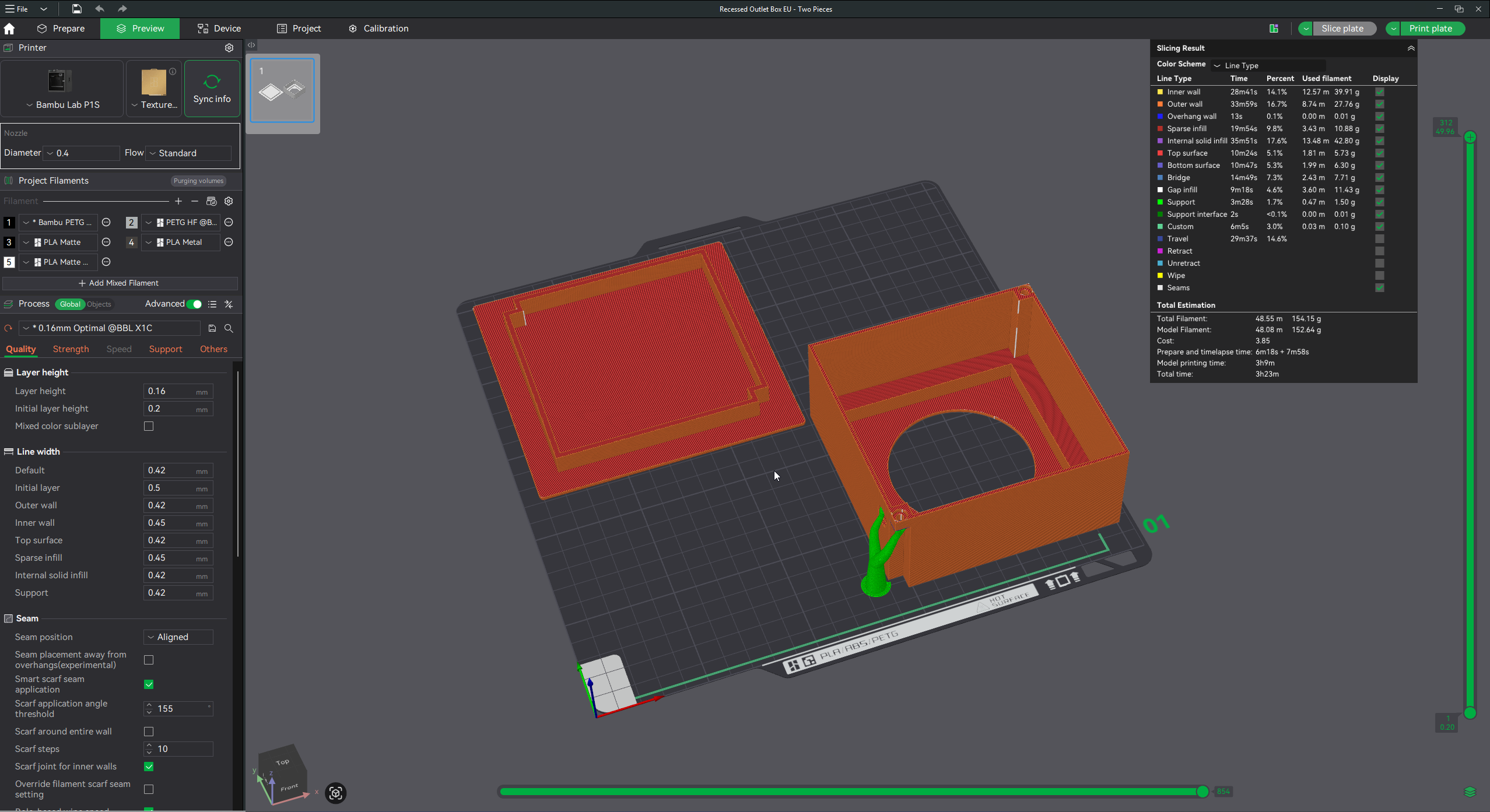Enable Mixed color sublayer checkbox
Image resolution: width=1490 pixels, height=812 pixels.
(149, 426)
